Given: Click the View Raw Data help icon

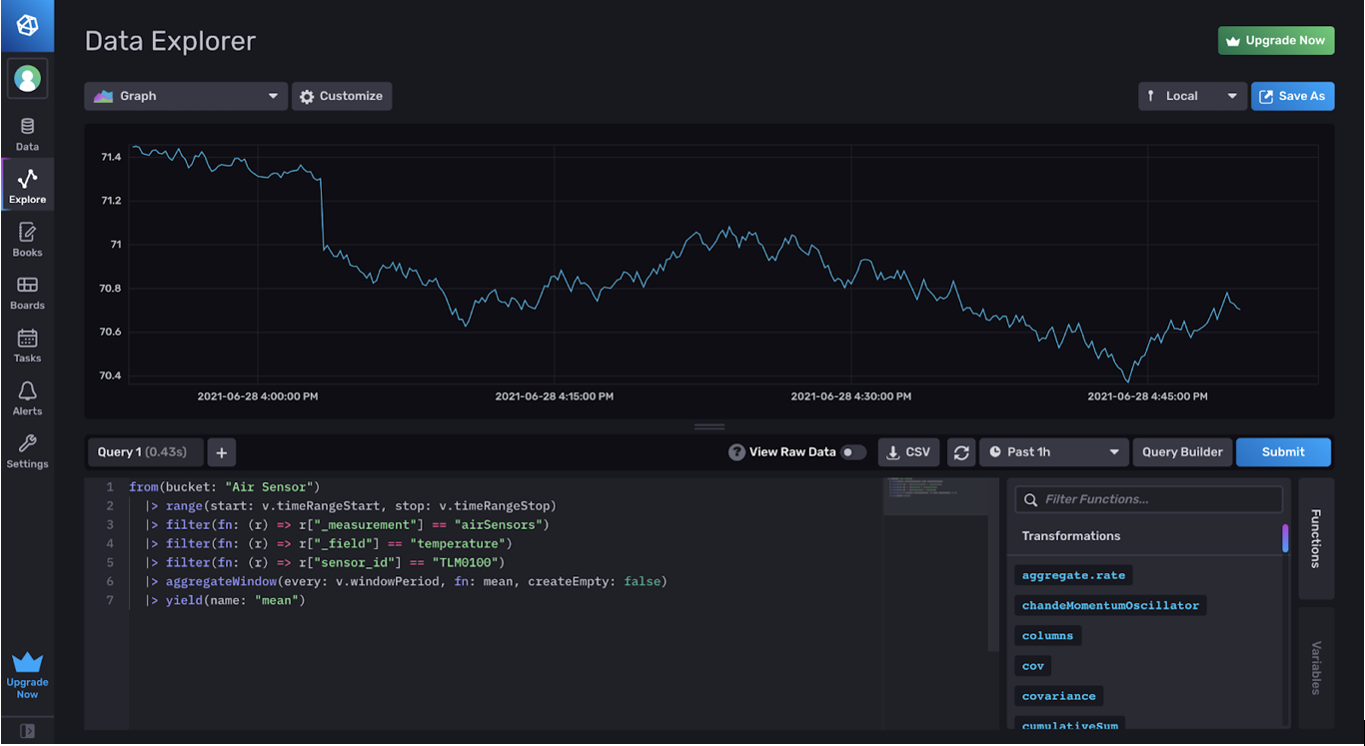Looking at the screenshot, I should [736, 452].
